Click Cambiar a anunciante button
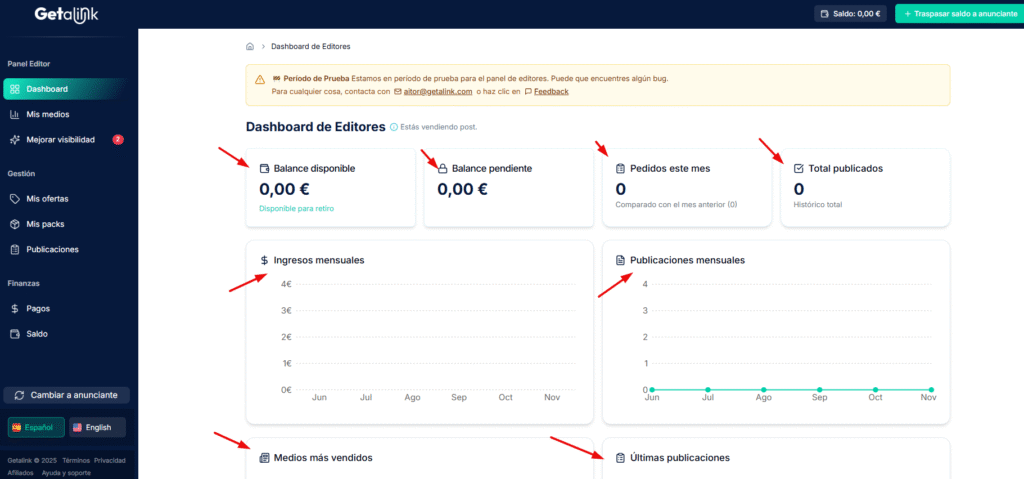The width and height of the screenshot is (1024, 479). 67,395
